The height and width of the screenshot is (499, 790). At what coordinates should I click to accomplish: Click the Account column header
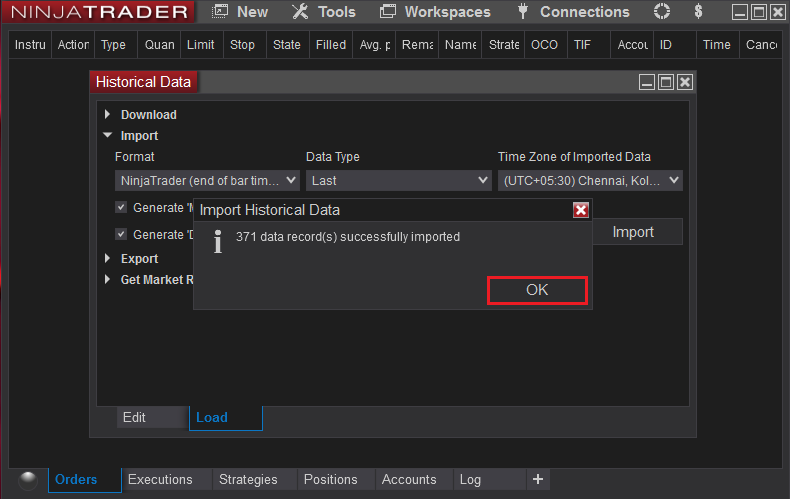632,45
